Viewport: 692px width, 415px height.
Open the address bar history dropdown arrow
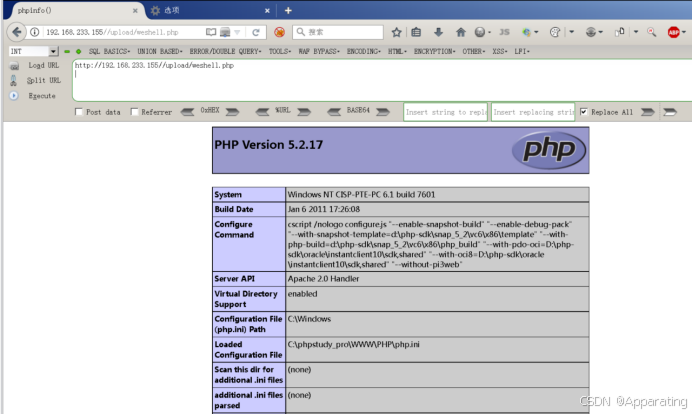coord(237,32)
